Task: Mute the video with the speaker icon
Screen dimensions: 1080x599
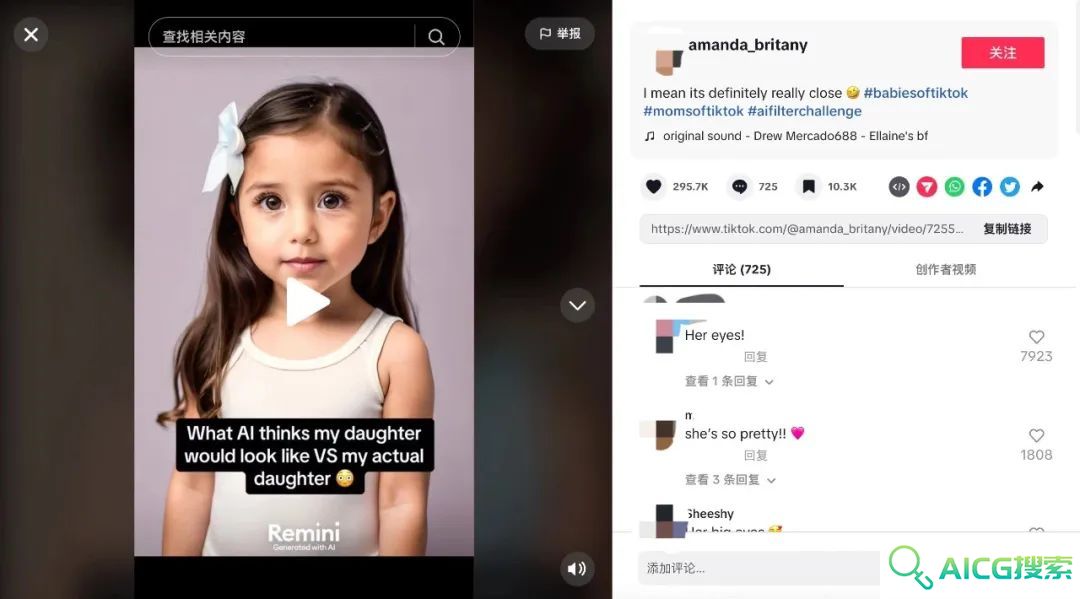Action: click(x=577, y=569)
